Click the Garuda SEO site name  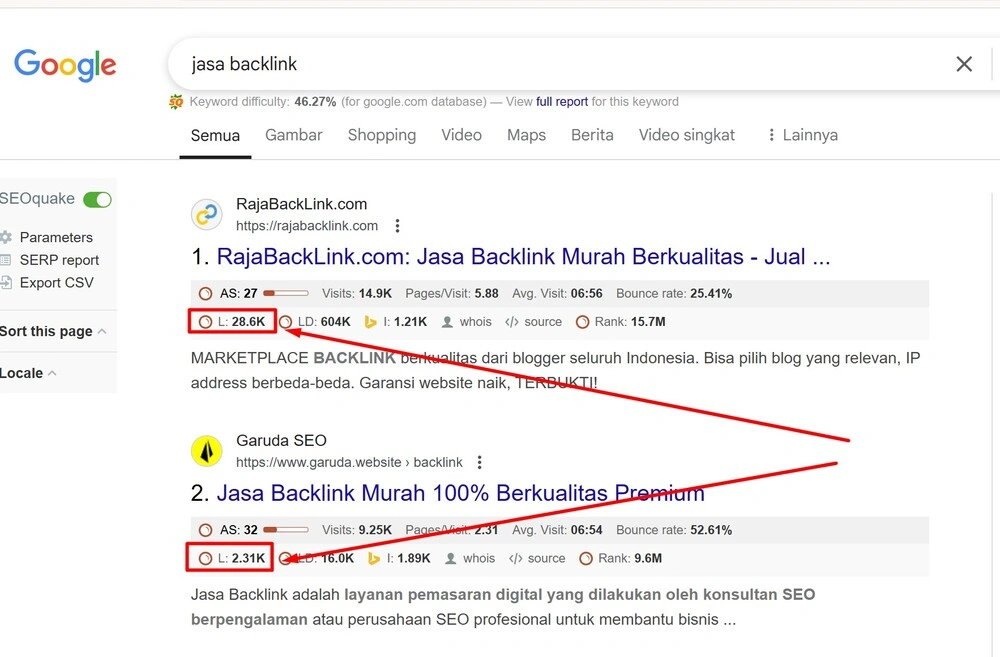(x=281, y=441)
